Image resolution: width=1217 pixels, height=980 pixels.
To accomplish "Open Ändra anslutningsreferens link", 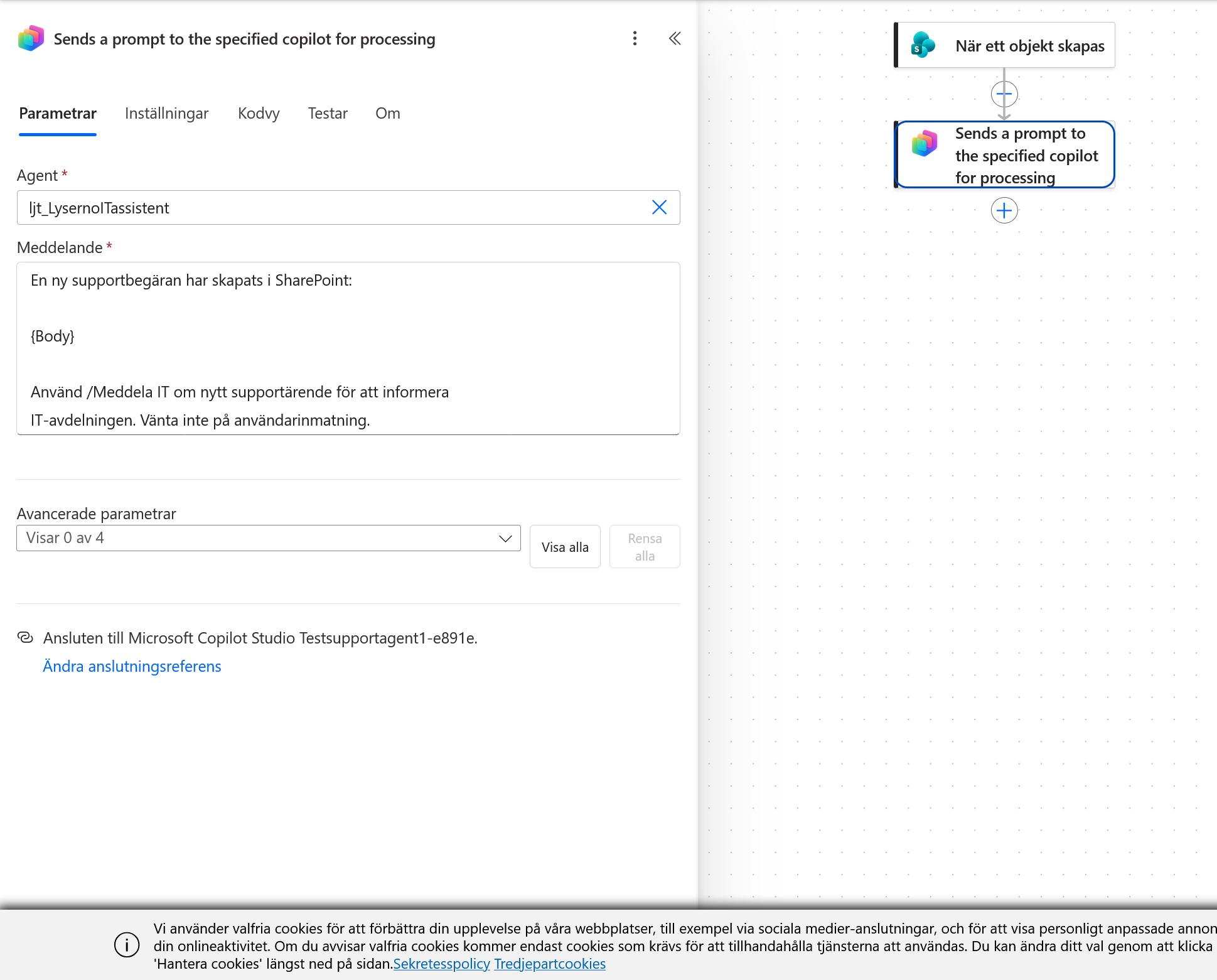I will click(x=132, y=666).
